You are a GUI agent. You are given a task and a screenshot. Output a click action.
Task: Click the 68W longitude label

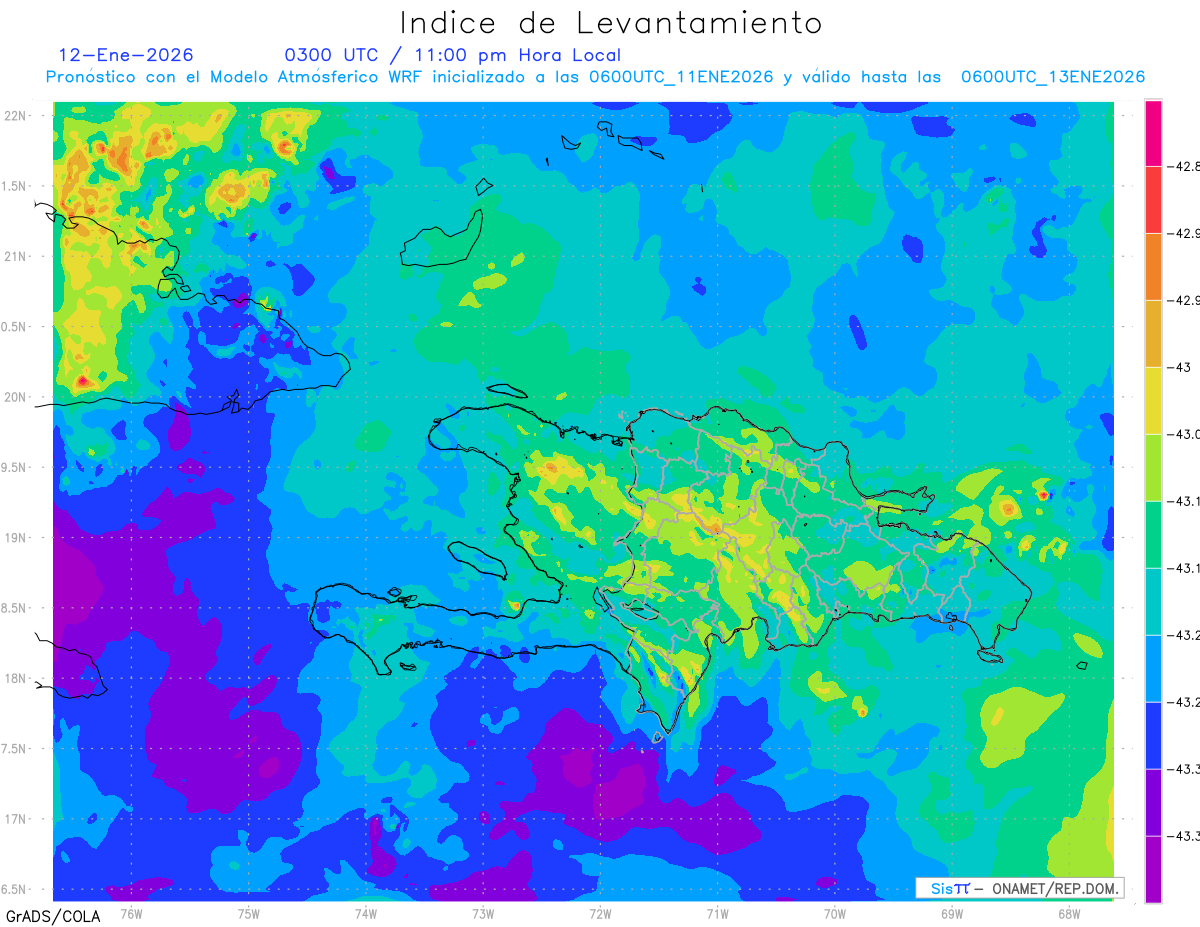tap(1069, 913)
